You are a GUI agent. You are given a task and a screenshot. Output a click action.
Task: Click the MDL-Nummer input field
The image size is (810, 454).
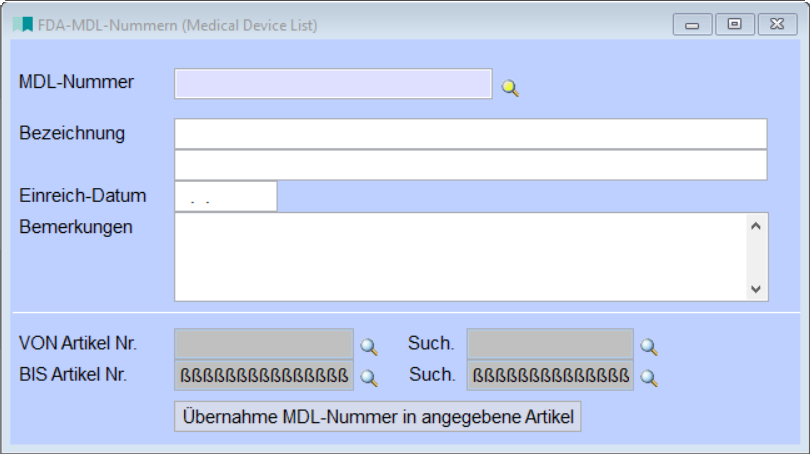click(333, 84)
